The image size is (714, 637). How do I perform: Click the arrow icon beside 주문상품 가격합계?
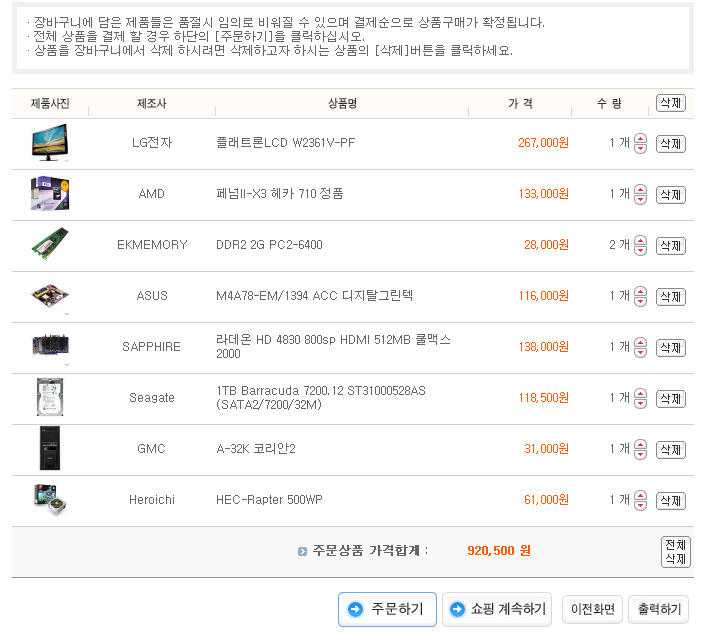coord(302,551)
